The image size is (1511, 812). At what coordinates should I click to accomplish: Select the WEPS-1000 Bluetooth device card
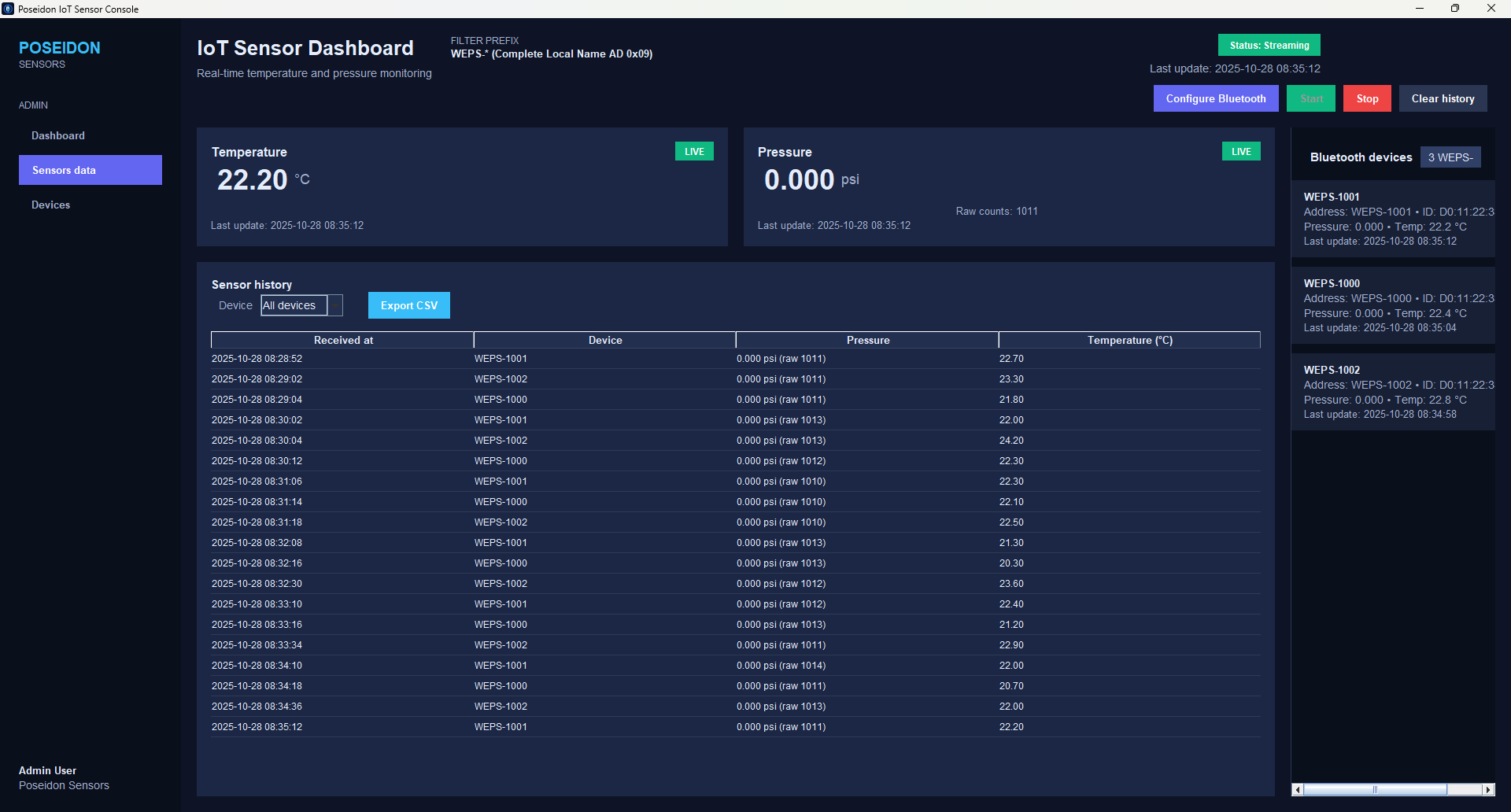pyautogui.click(x=1393, y=305)
